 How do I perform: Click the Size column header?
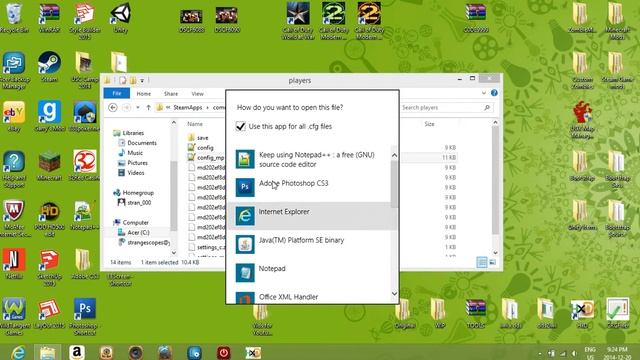[x=429, y=124]
